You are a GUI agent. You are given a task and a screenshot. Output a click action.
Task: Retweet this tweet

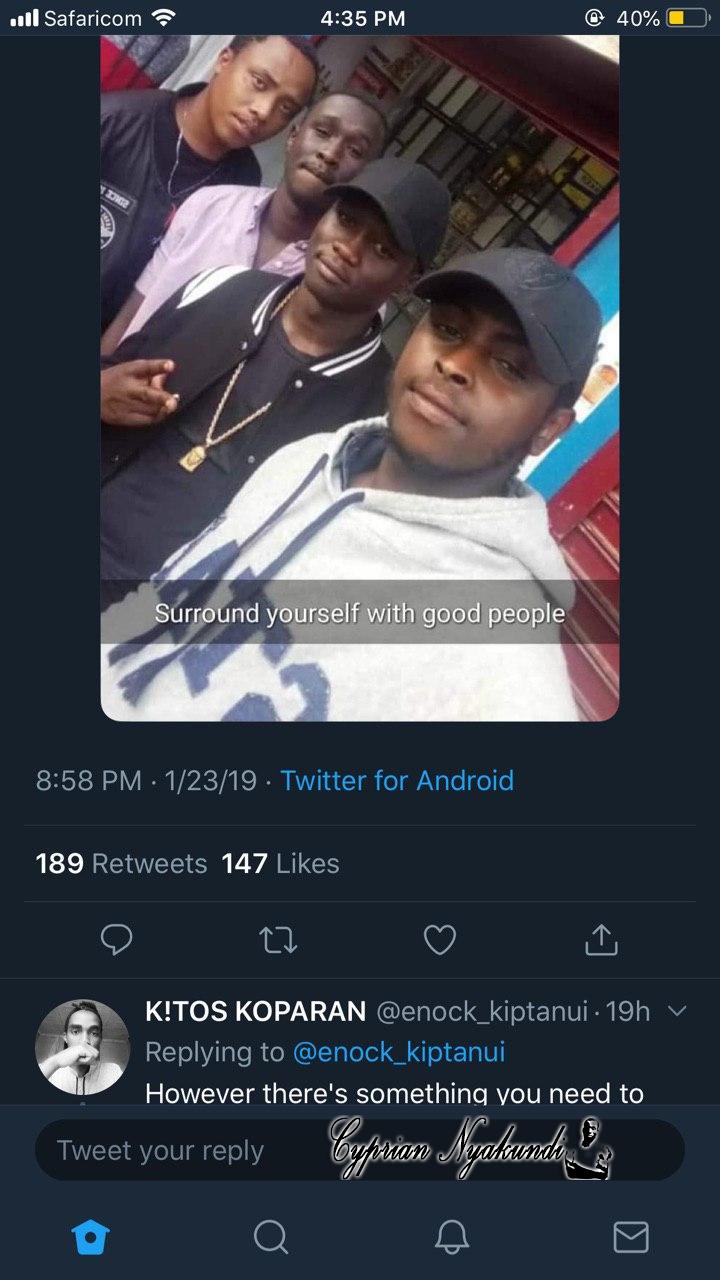(278, 940)
